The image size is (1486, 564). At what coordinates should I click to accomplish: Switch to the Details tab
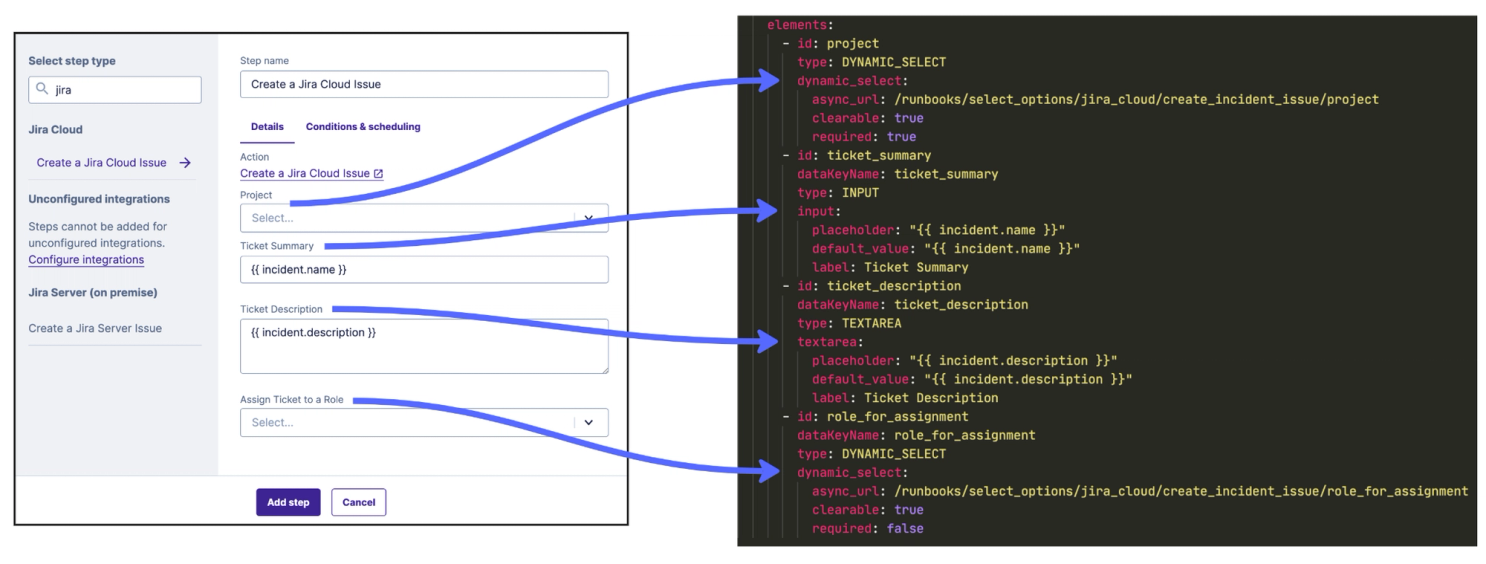(267, 127)
